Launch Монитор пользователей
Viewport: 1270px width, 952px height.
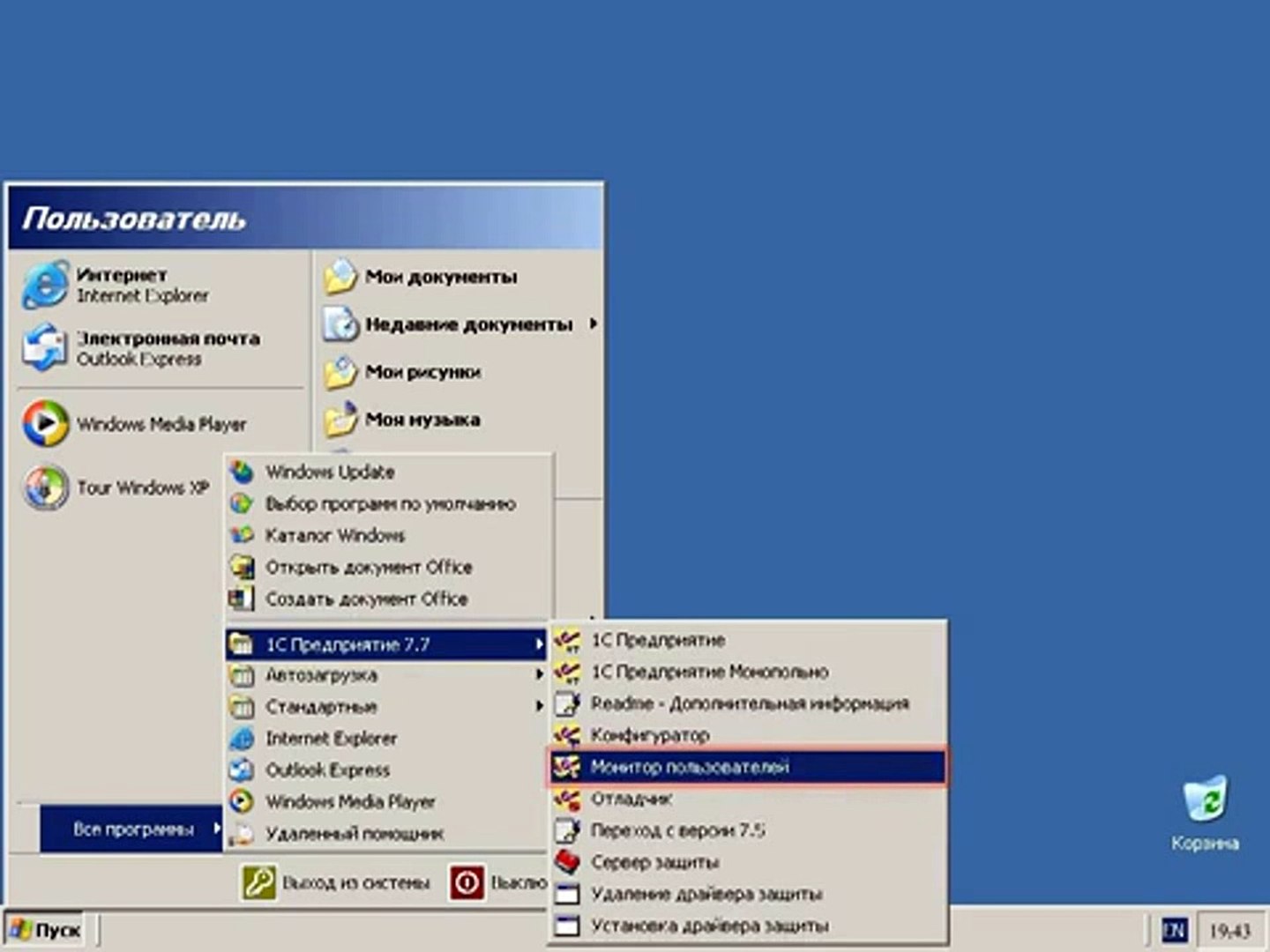click(748, 767)
